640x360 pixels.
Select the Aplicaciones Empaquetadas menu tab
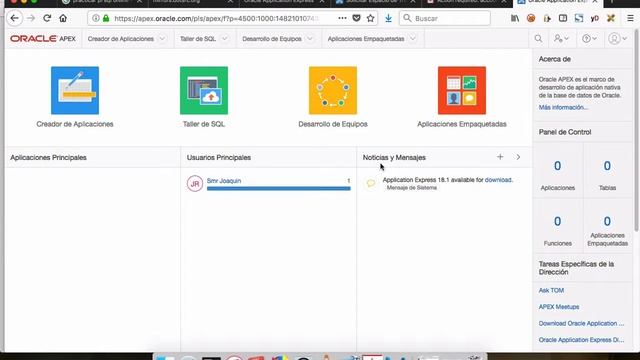coord(366,39)
